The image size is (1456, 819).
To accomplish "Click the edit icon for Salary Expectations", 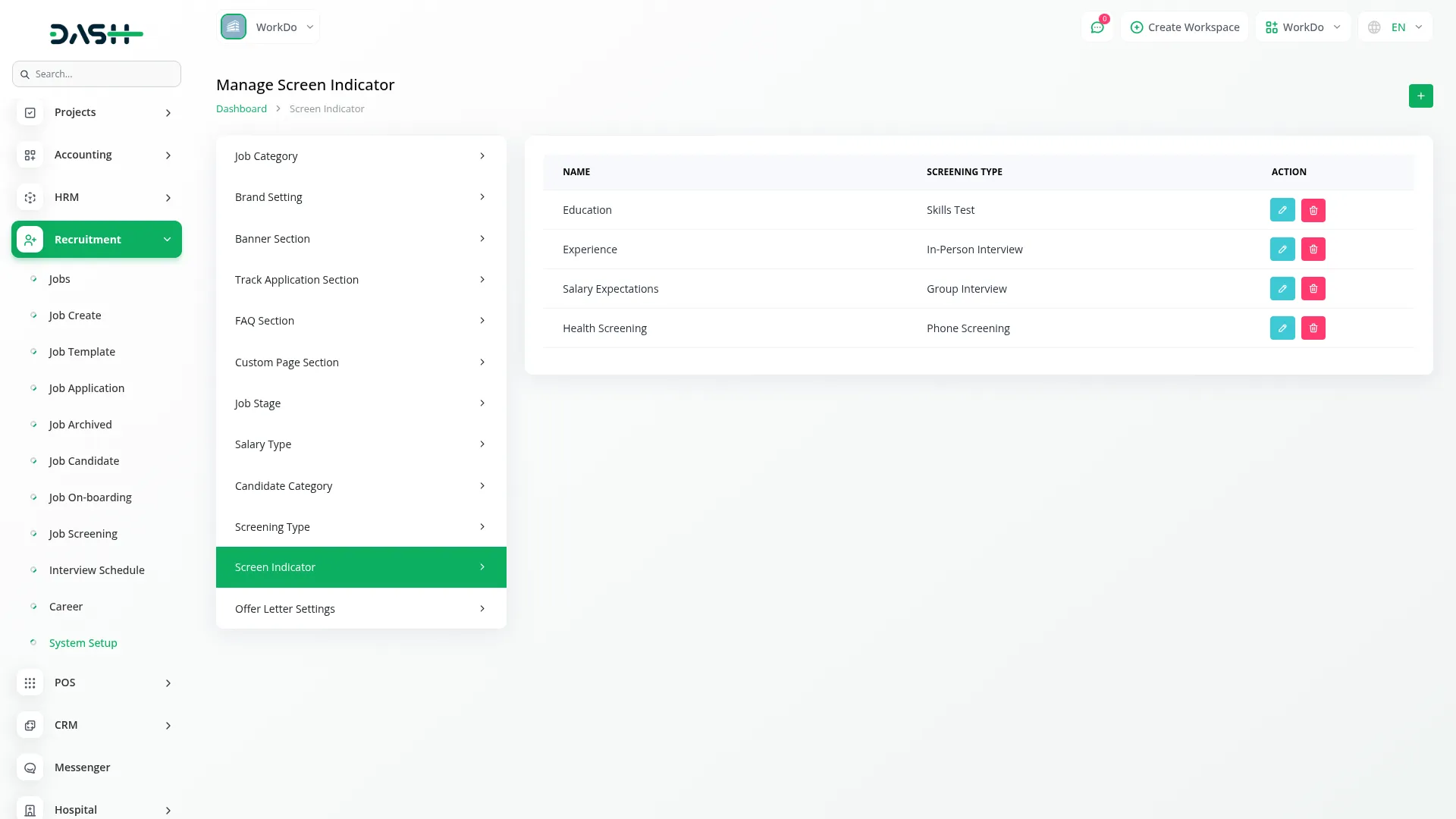I will click(1282, 289).
